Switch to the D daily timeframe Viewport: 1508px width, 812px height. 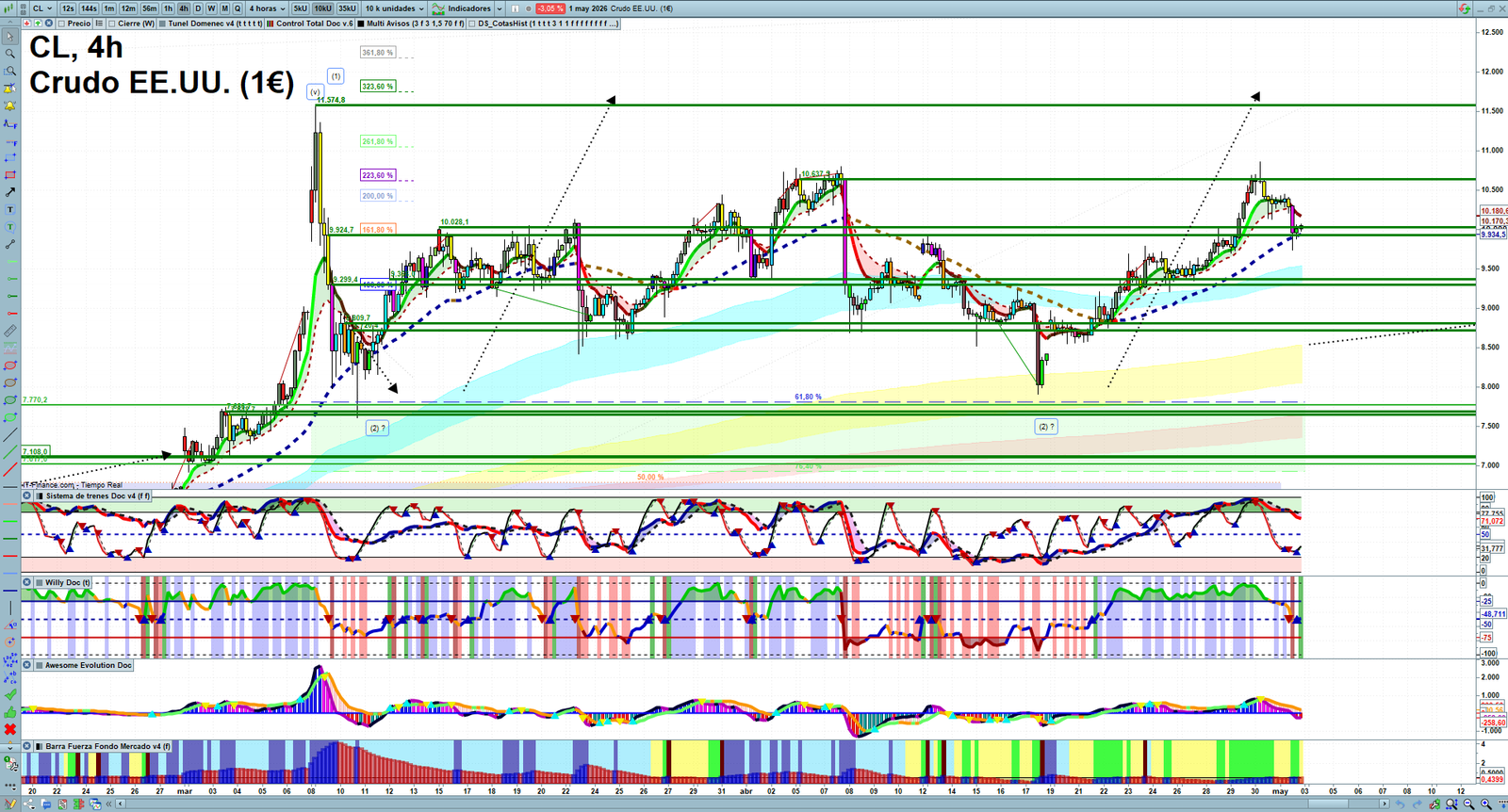click(198, 8)
